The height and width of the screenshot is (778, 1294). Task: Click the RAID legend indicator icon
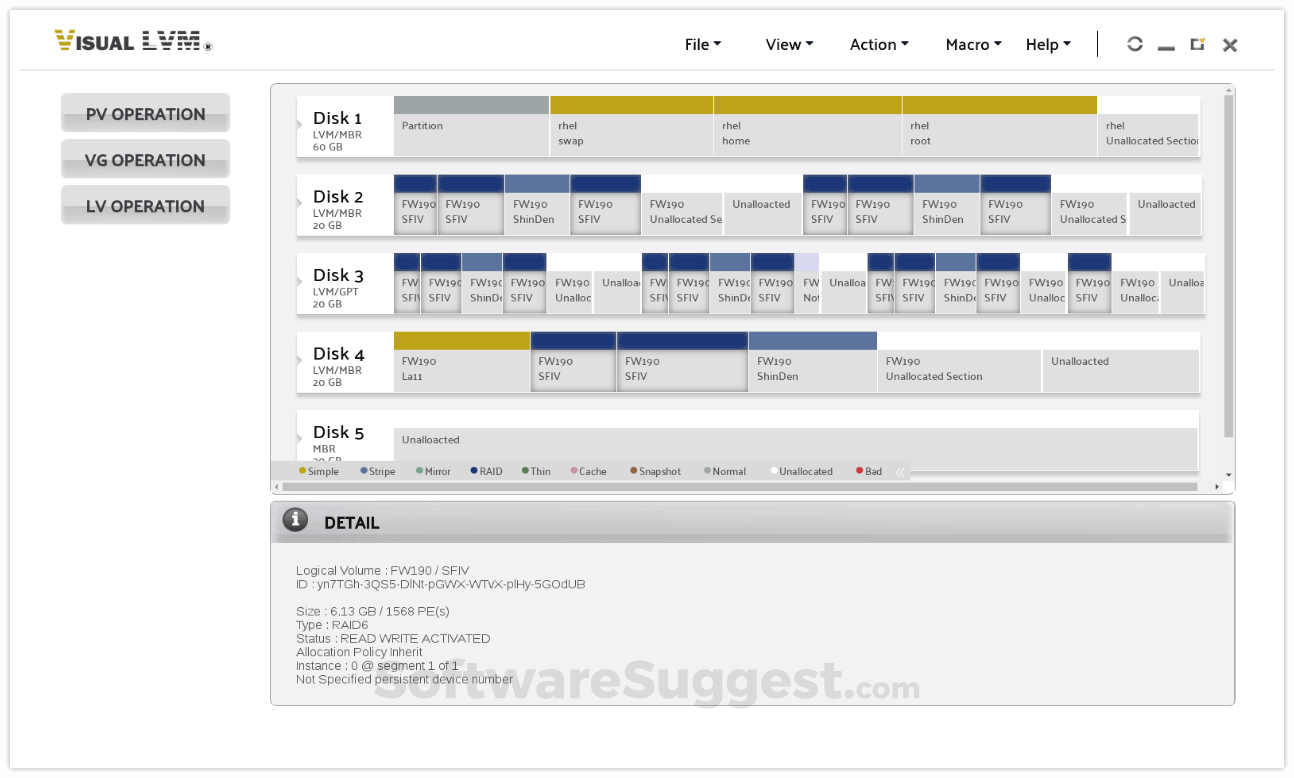473,471
